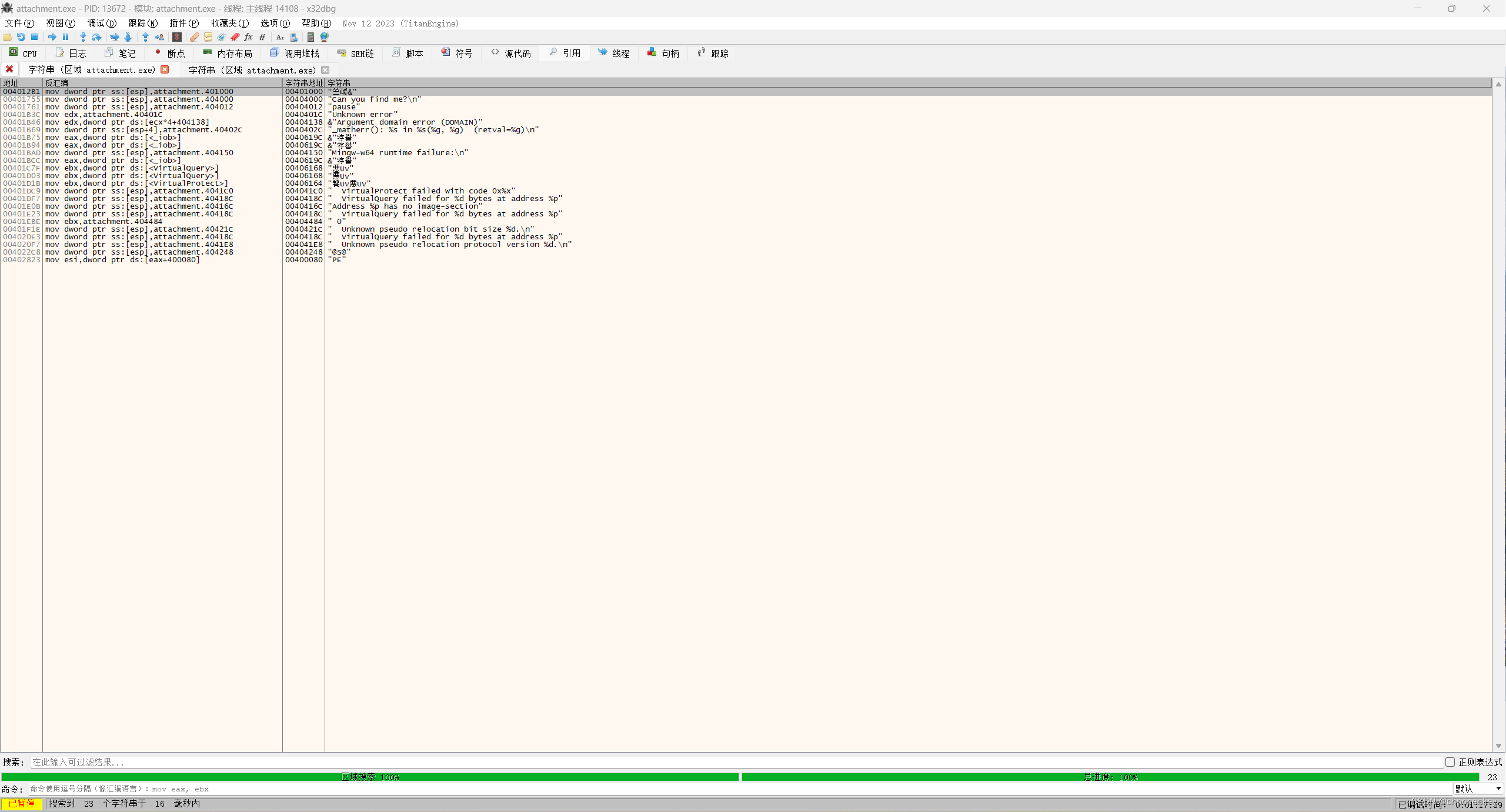Step over the current instruction
The height and width of the screenshot is (812, 1506).
tap(96, 36)
